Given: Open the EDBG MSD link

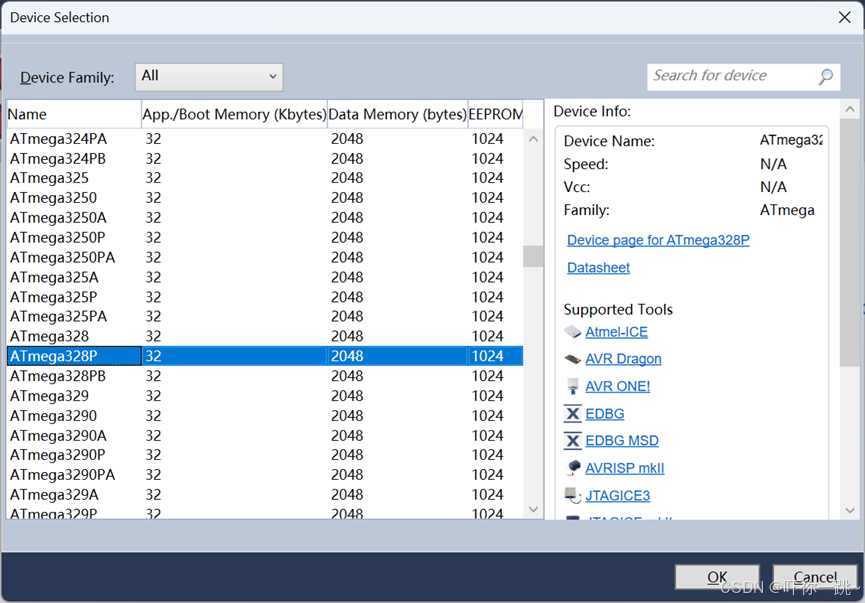Looking at the screenshot, I should (622, 440).
